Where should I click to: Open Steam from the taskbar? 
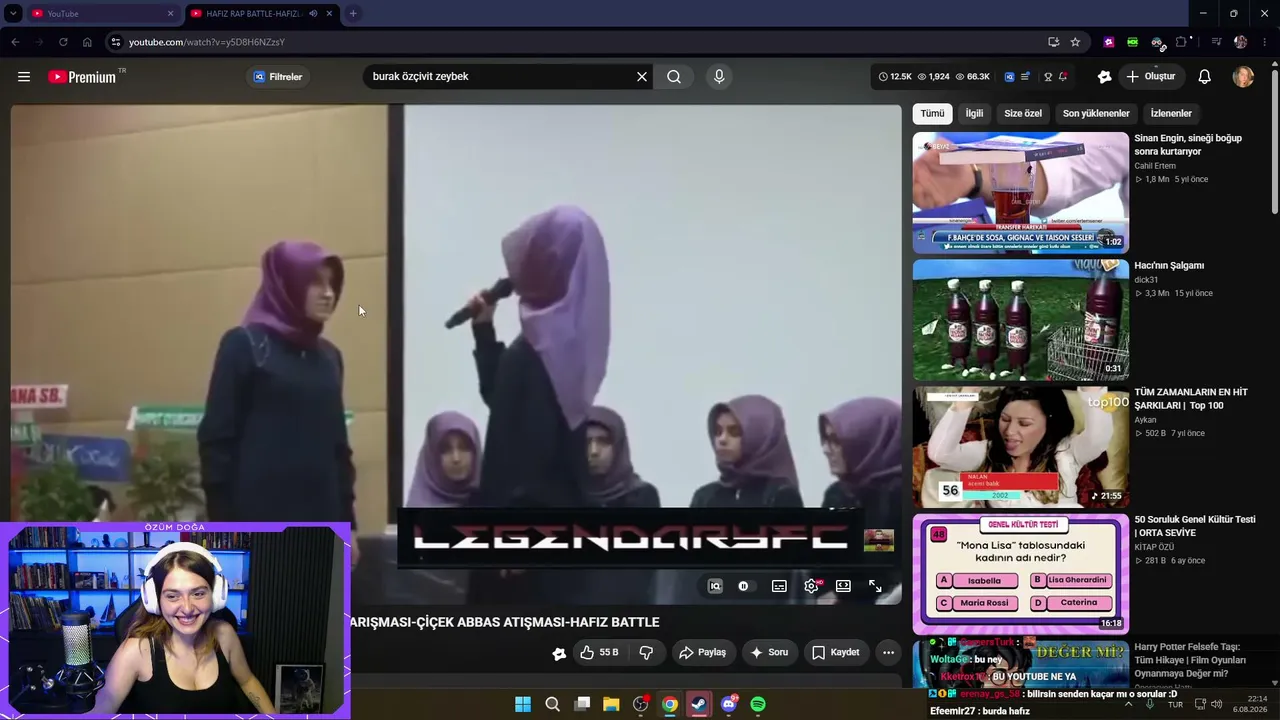pos(699,704)
